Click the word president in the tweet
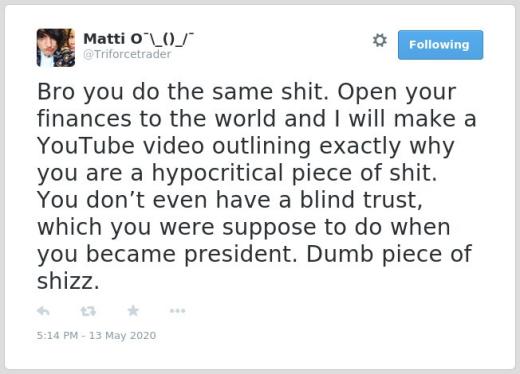This screenshot has width=520, height=374. 240,256
